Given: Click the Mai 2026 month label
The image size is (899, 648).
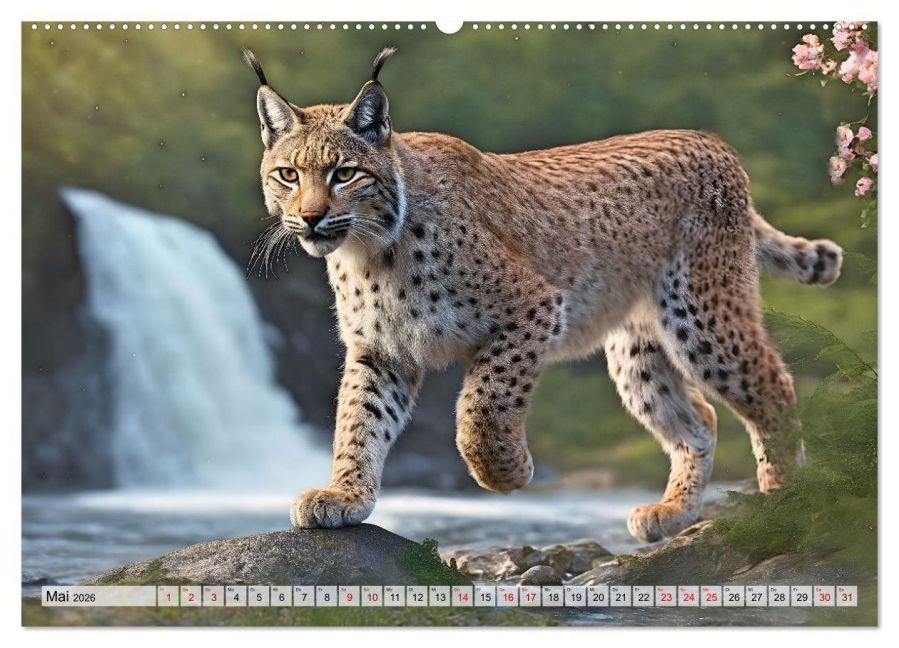Looking at the screenshot, I should point(69,596).
